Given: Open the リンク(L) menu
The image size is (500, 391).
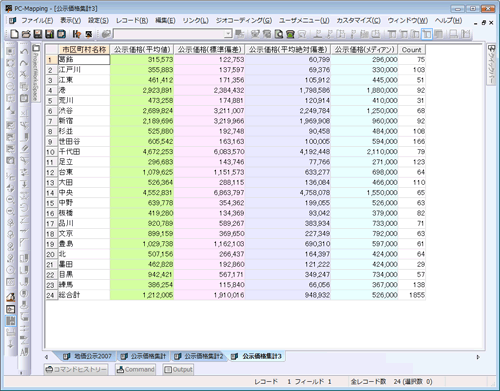Looking at the screenshot, I should point(196,21).
